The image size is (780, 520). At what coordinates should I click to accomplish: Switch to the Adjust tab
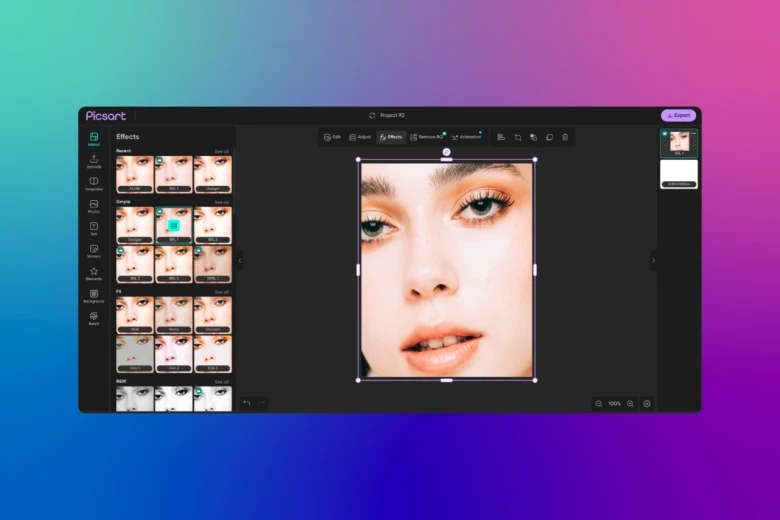(x=360, y=137)
